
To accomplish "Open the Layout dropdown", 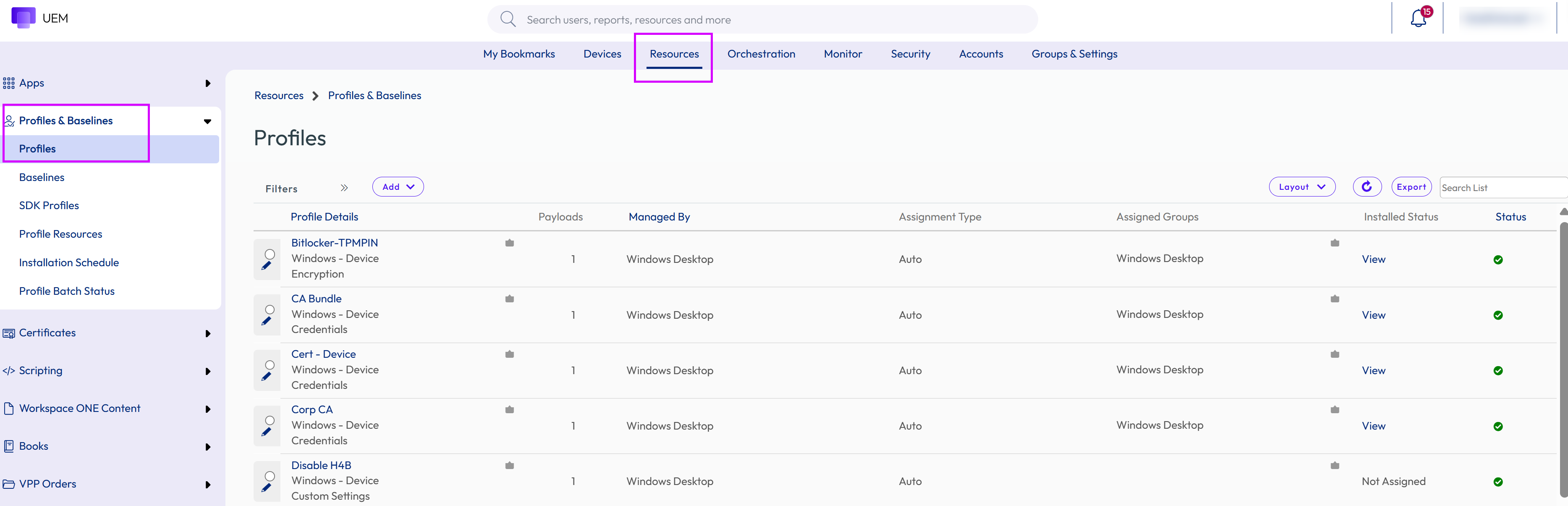I will click(1302, 187).
